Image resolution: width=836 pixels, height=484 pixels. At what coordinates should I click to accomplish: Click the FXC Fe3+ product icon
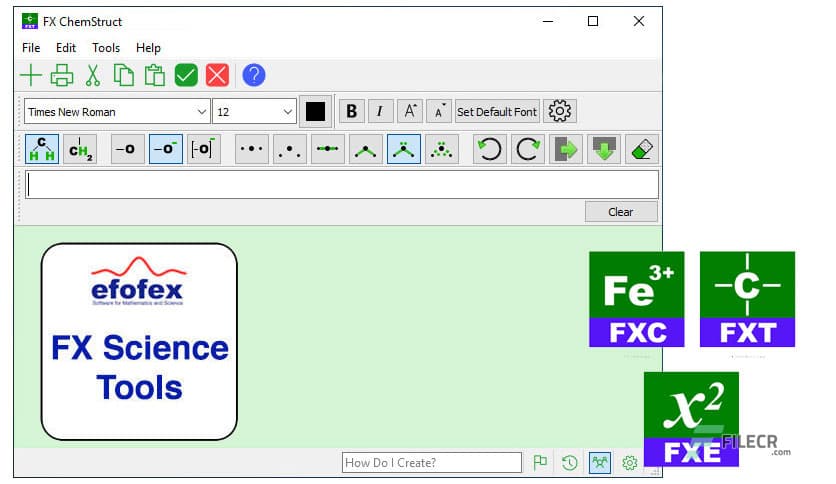tap(637, 299)
